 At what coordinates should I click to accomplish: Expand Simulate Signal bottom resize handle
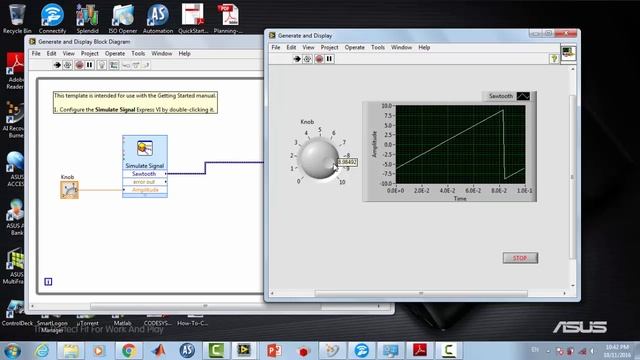(x=145, y=196)
